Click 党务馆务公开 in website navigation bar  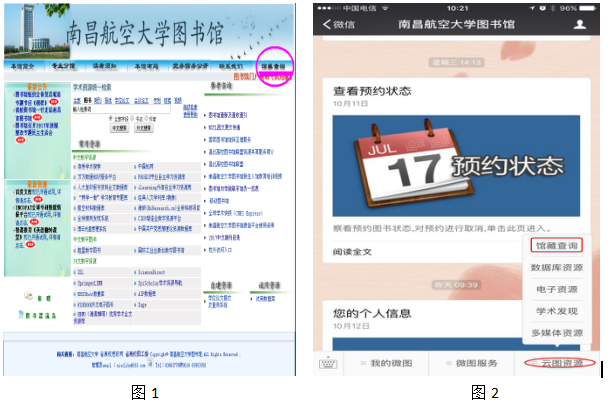190,66
